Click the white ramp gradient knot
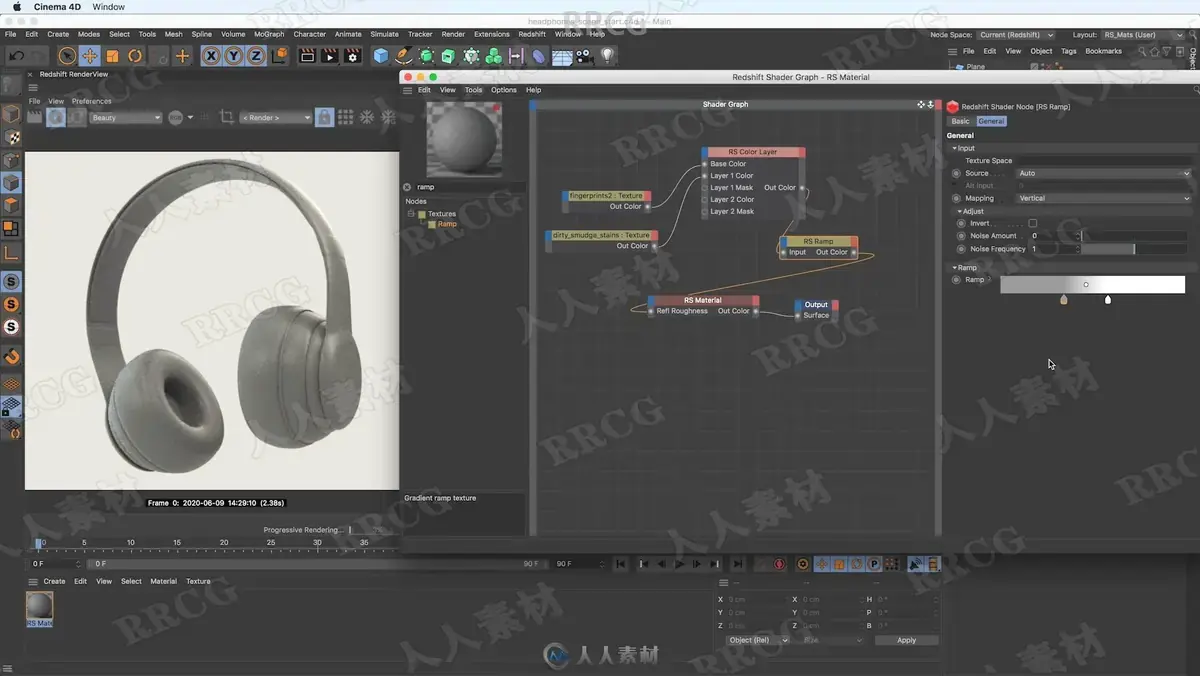 coord(1108,299)
